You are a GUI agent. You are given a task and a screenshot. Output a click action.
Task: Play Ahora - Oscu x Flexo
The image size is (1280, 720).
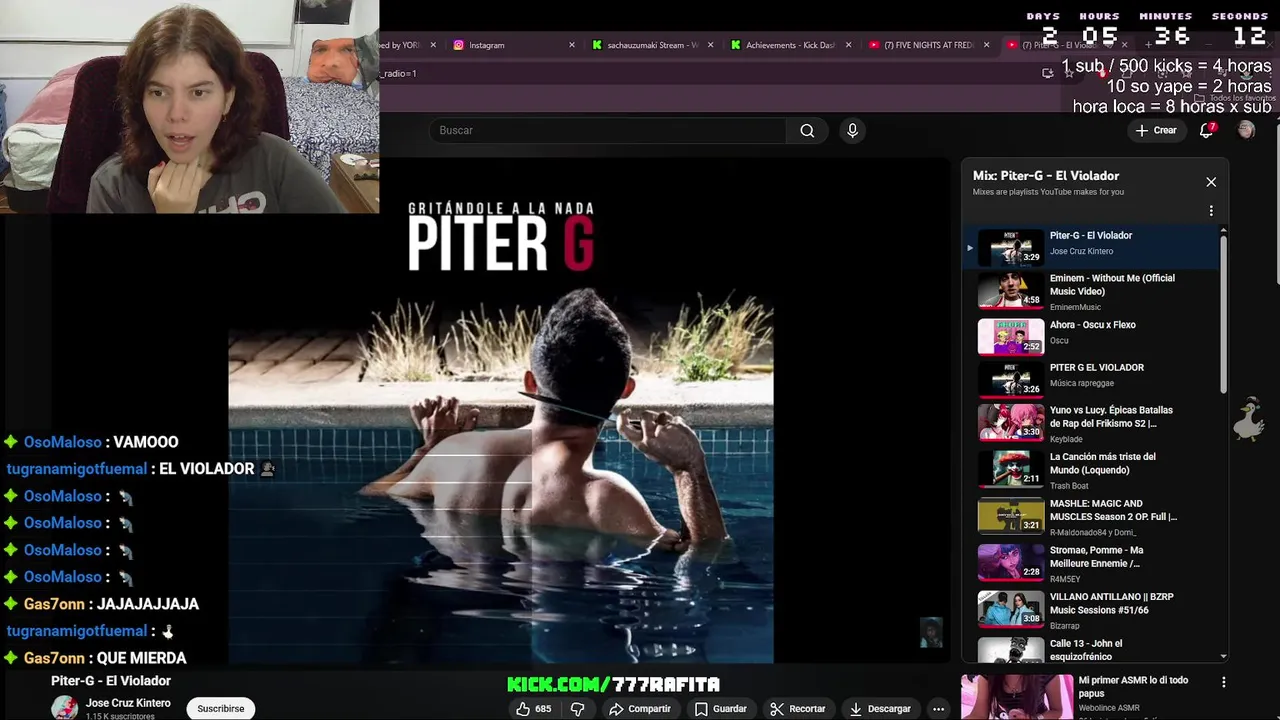(x=1092, y=336)
